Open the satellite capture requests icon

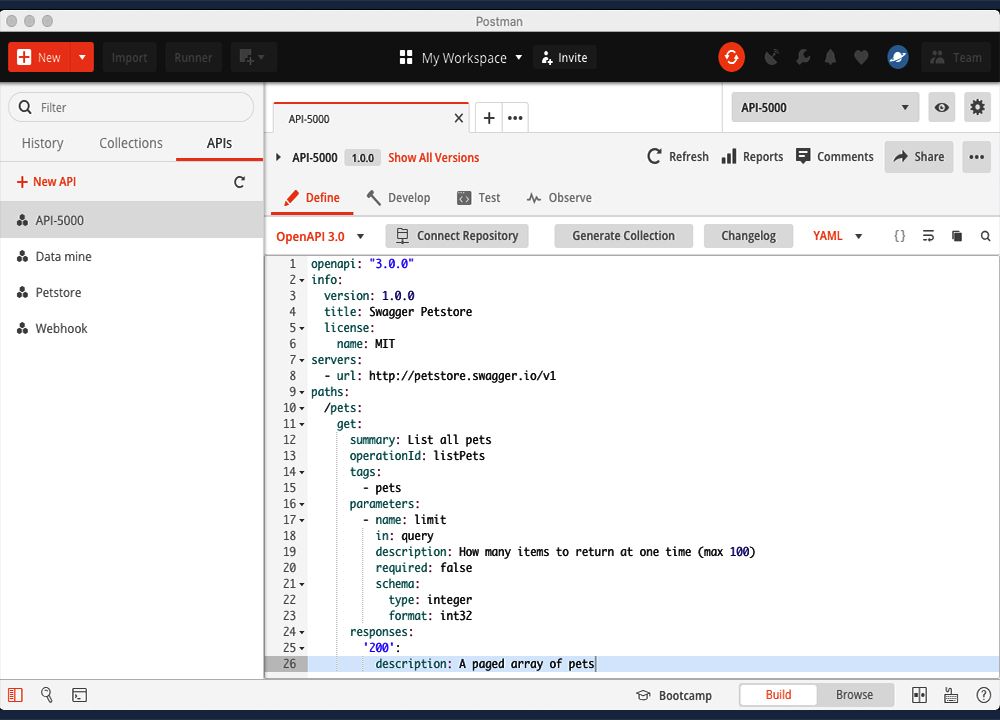pos(772,57)
